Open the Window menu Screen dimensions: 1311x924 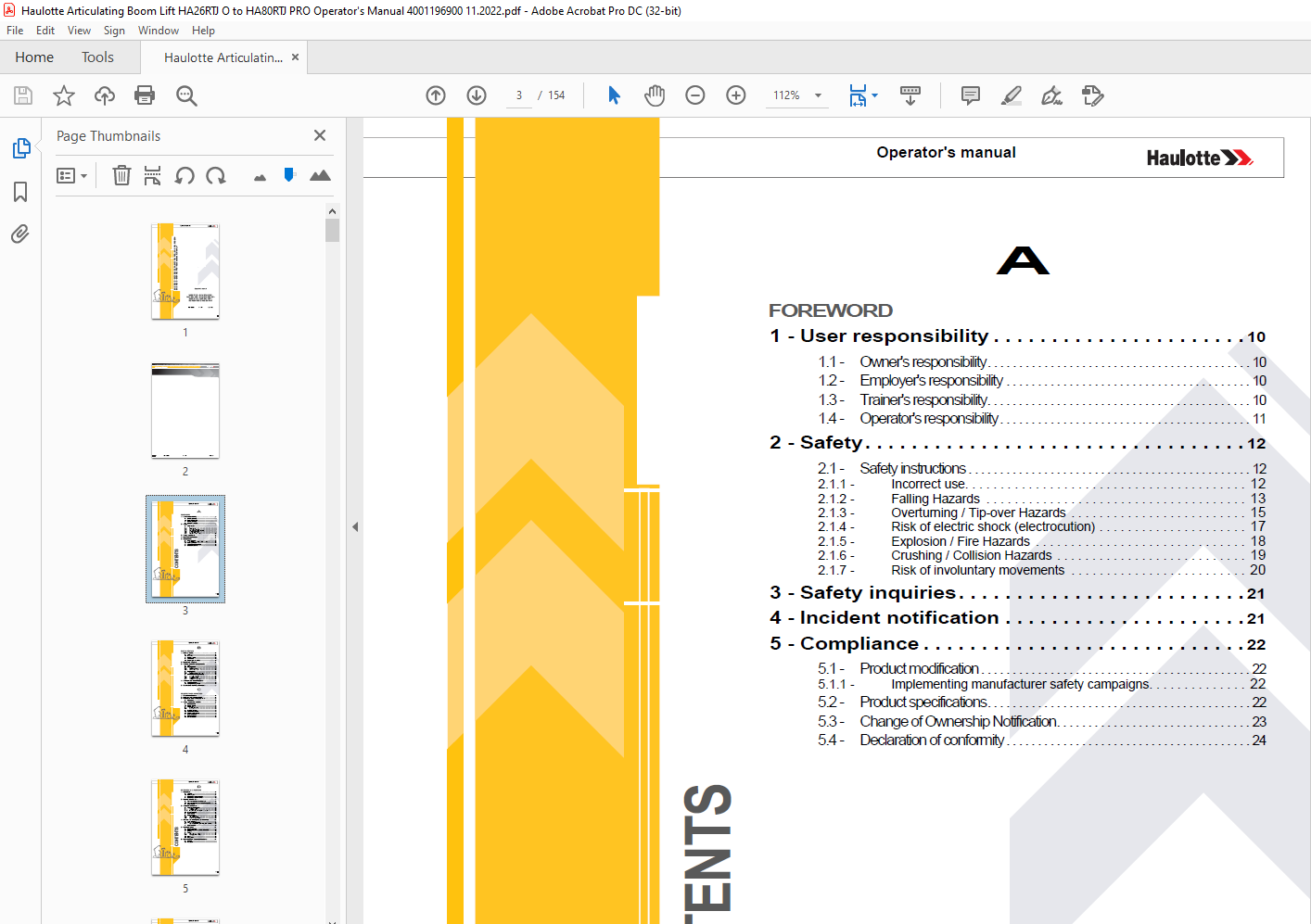(x=159, y=31)
